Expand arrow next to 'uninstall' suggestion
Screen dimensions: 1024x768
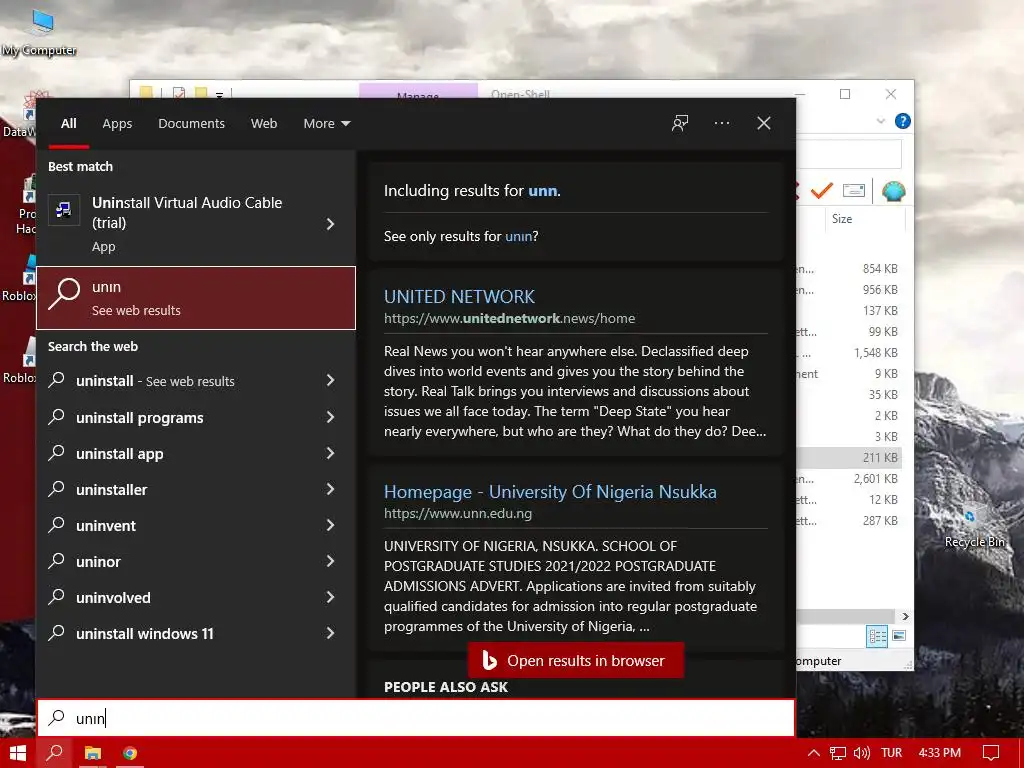click(x=330, y=380)
